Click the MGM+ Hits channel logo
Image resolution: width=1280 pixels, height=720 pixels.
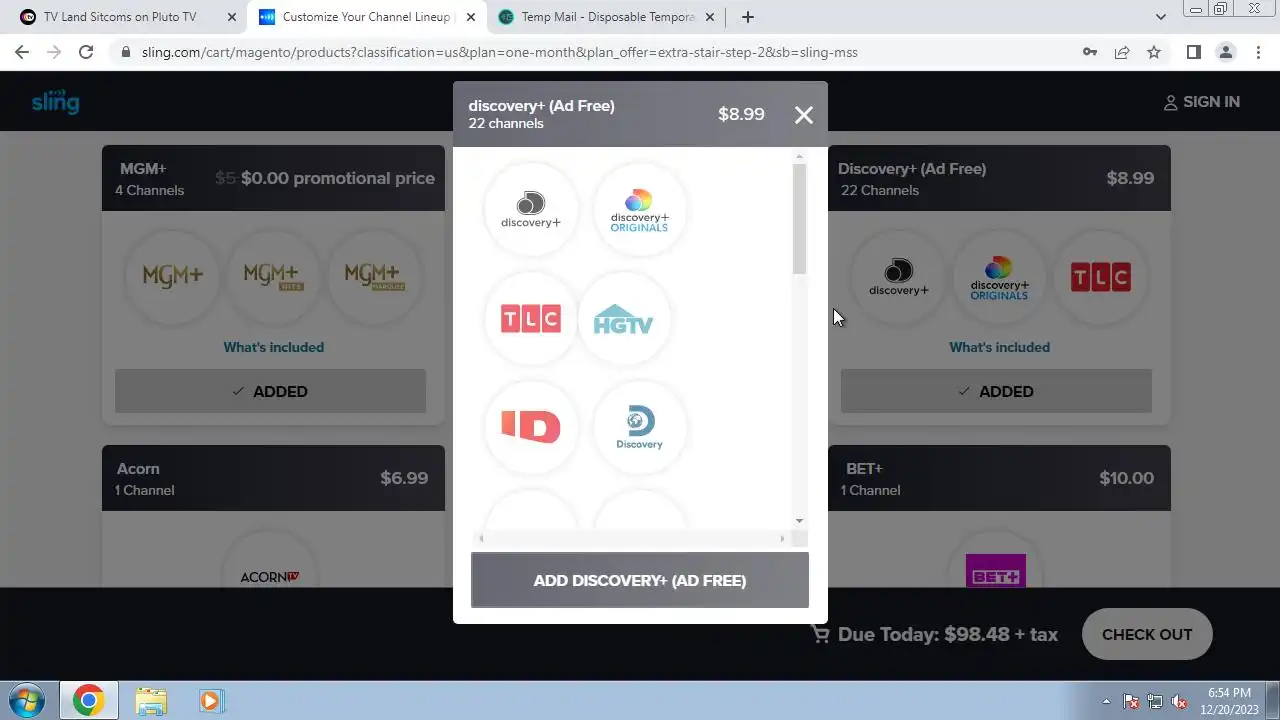[x=273, y=277]
